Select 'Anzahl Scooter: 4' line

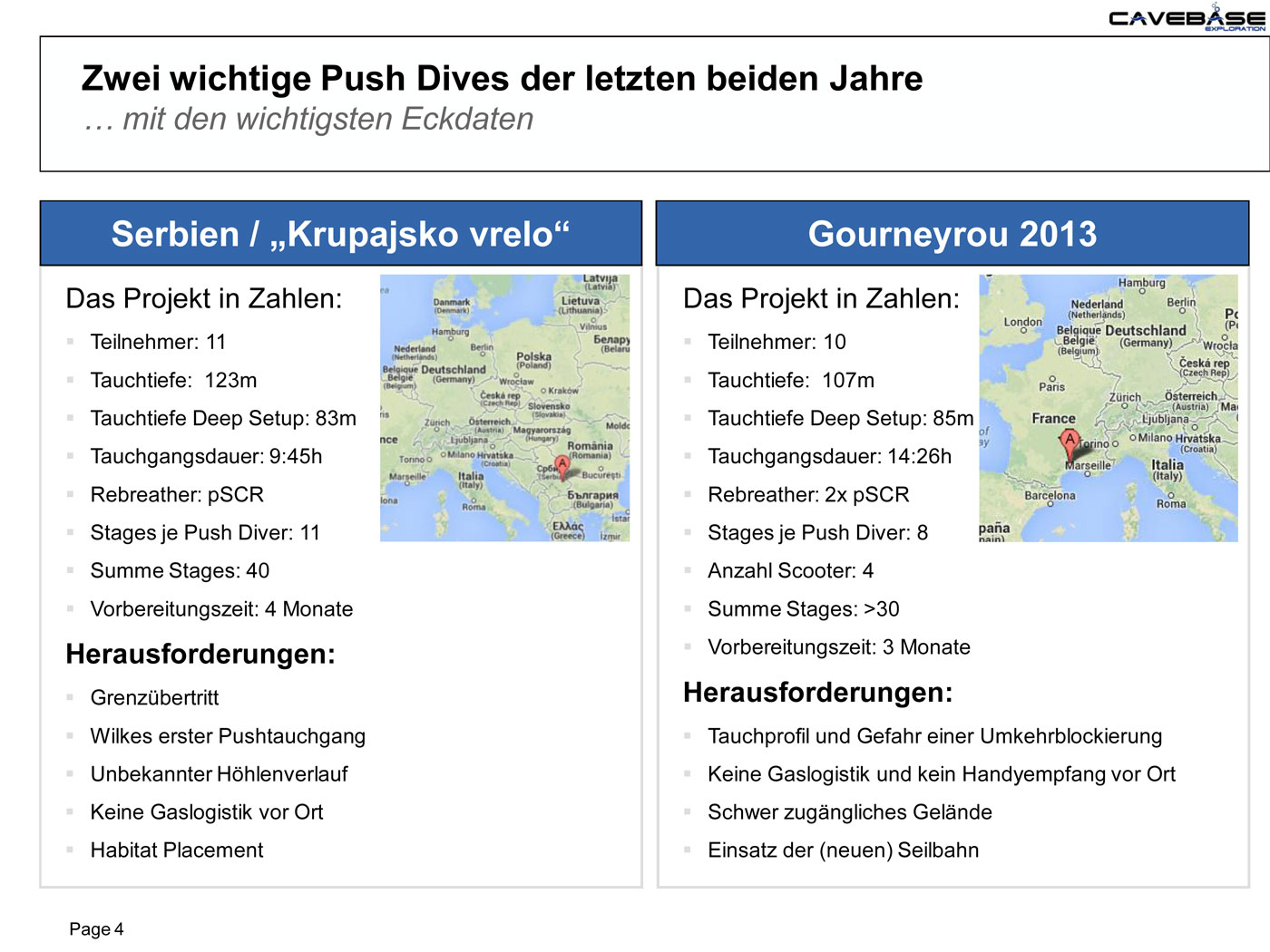(x=791, y=570)
